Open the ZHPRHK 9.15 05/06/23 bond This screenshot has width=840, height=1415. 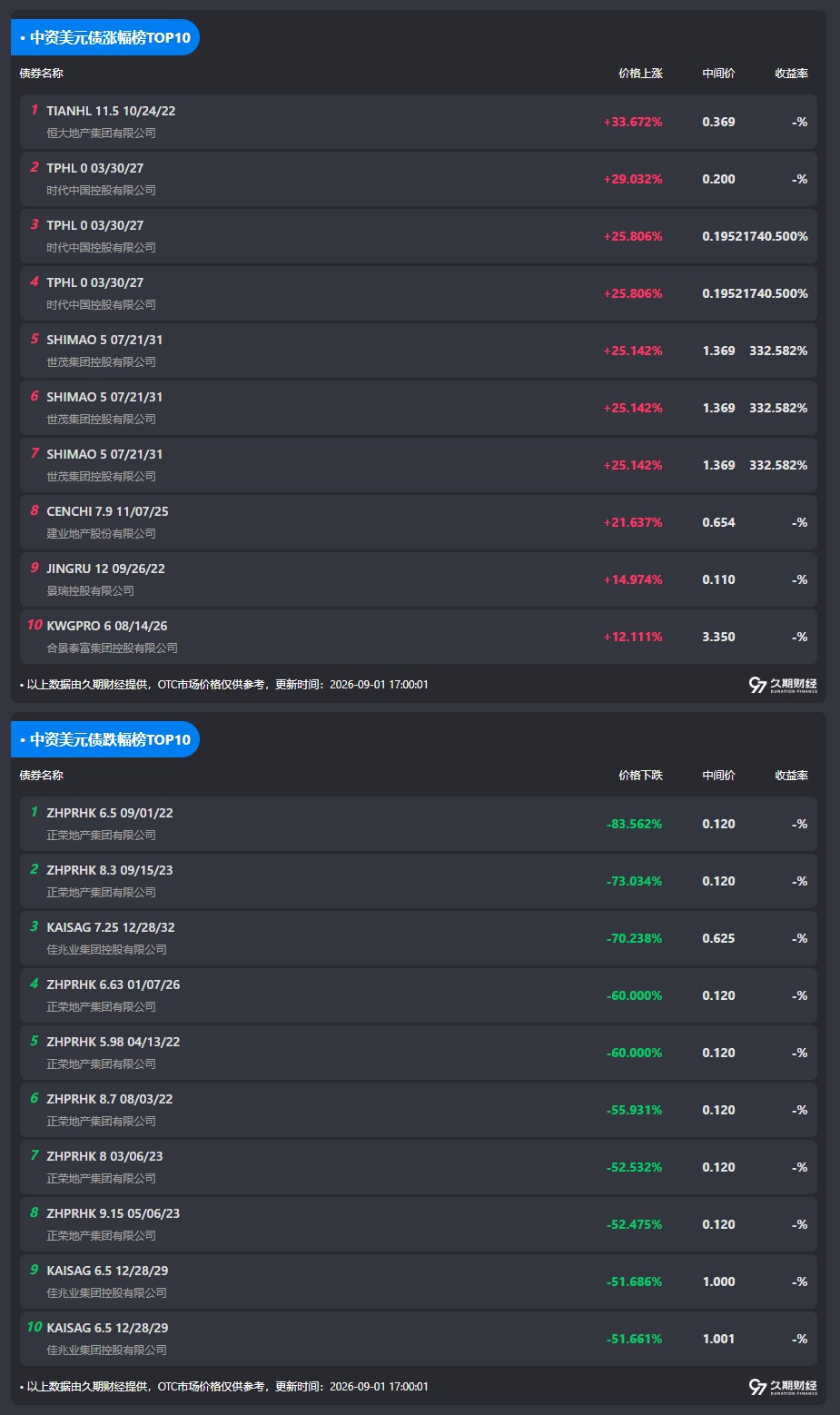coord(114,1213)
